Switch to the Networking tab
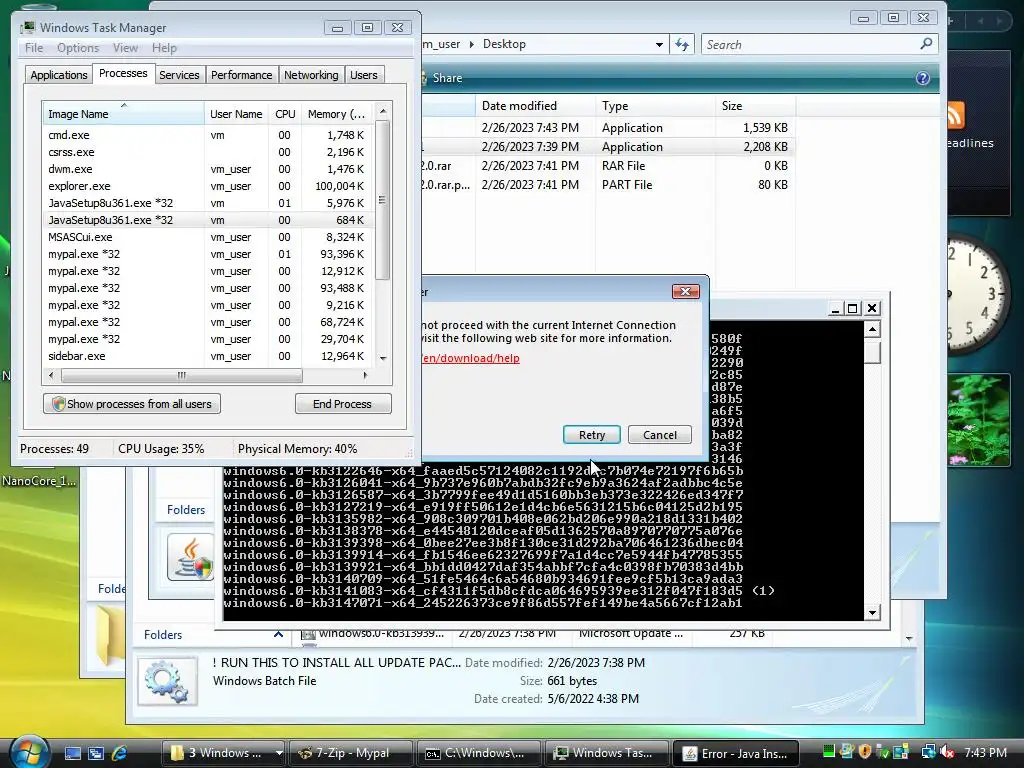The height and width of the screenshot is (768, 1024). [x=311, y=75]
